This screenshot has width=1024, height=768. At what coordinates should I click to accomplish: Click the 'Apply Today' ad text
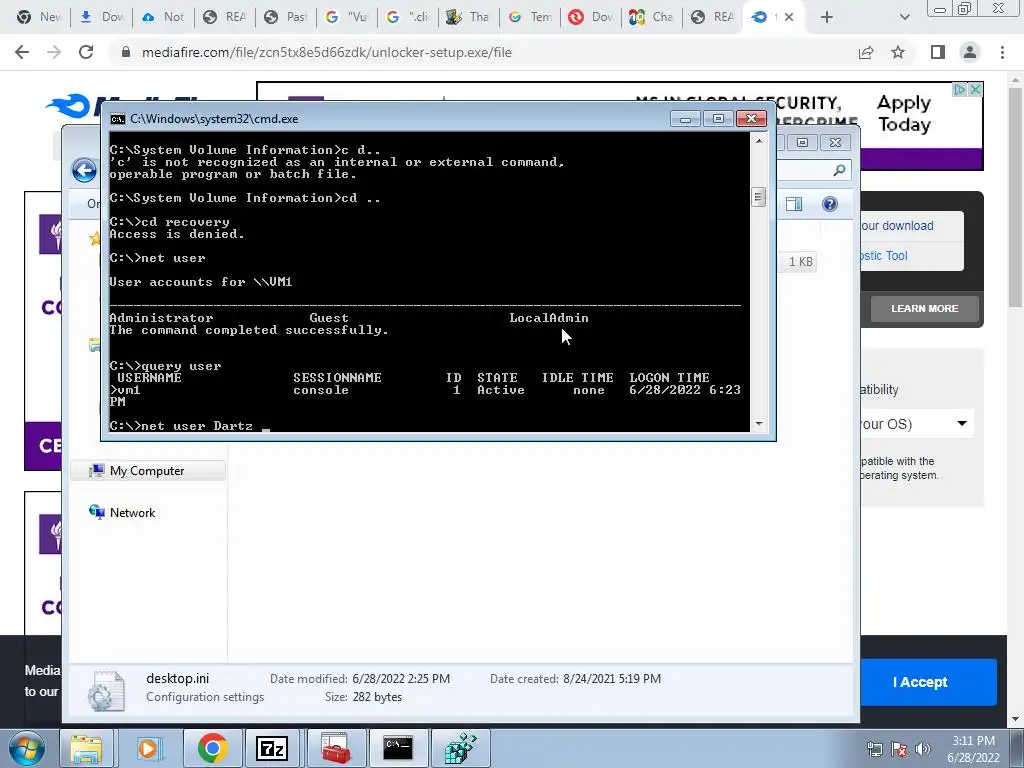(x=904, y=114)
